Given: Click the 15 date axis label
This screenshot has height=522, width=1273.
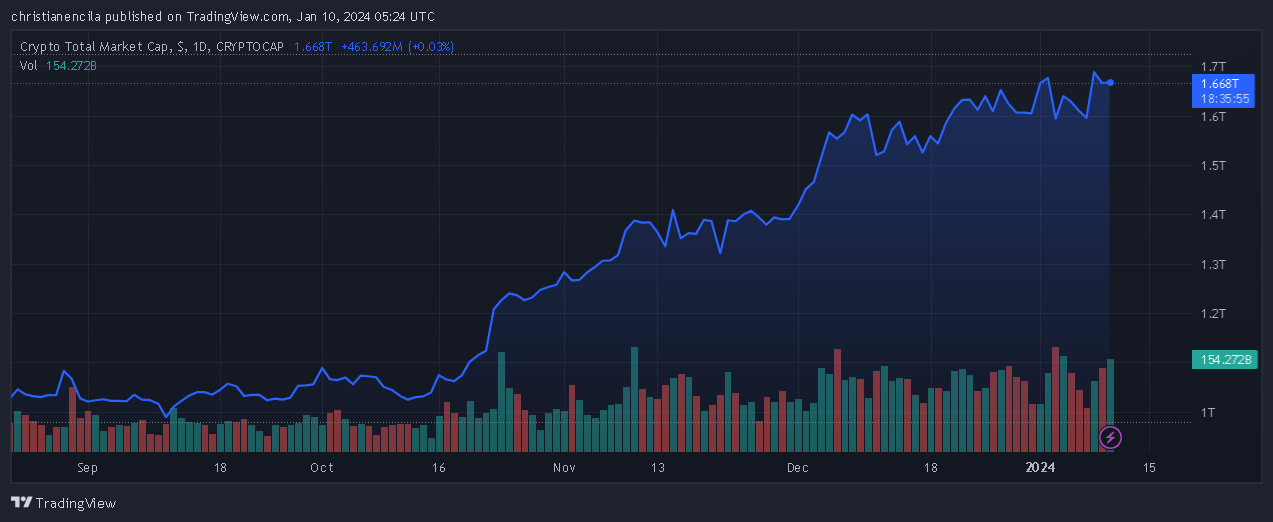Looking at the screenshot, I should pos(1149,467).
